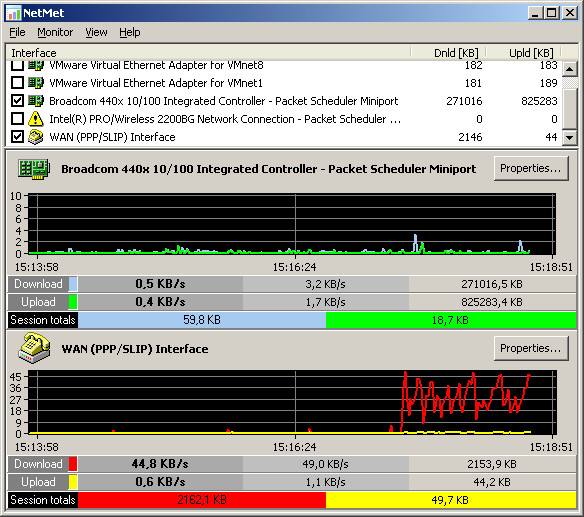Click WAN Upload yellow color swatch

pyautogui.click(x=73, y=482)
